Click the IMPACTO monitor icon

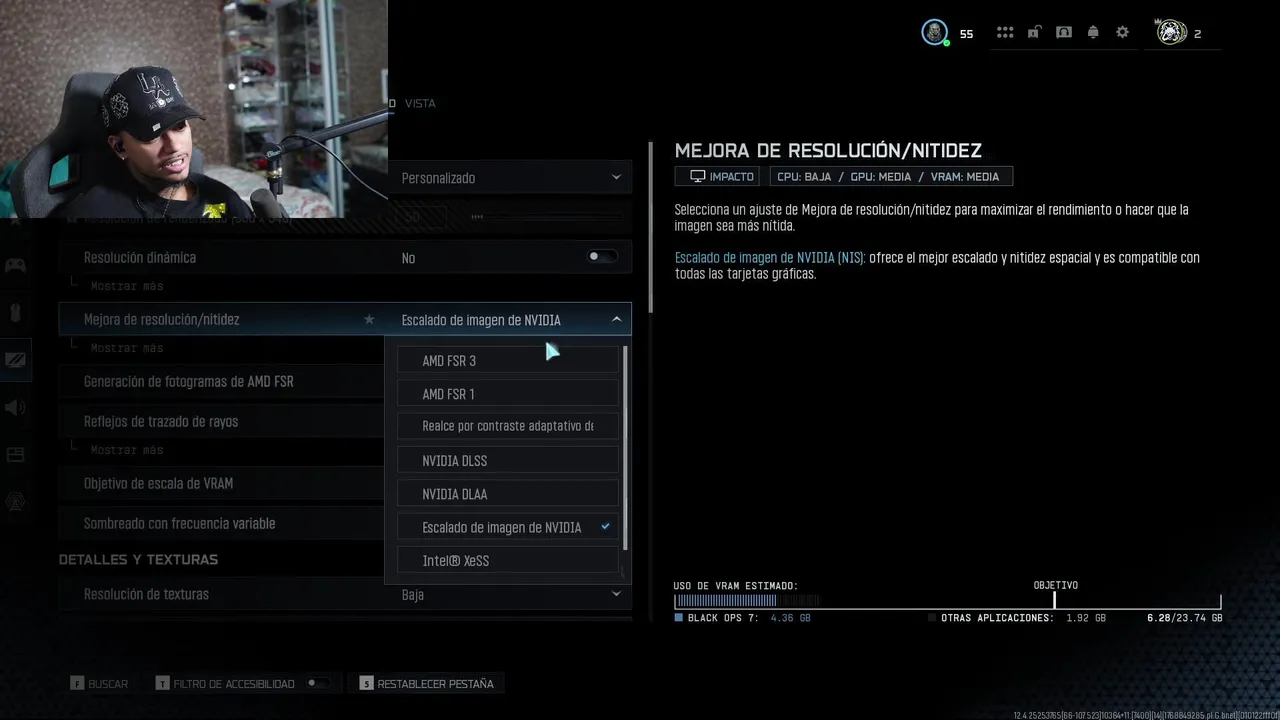(697, 176)
